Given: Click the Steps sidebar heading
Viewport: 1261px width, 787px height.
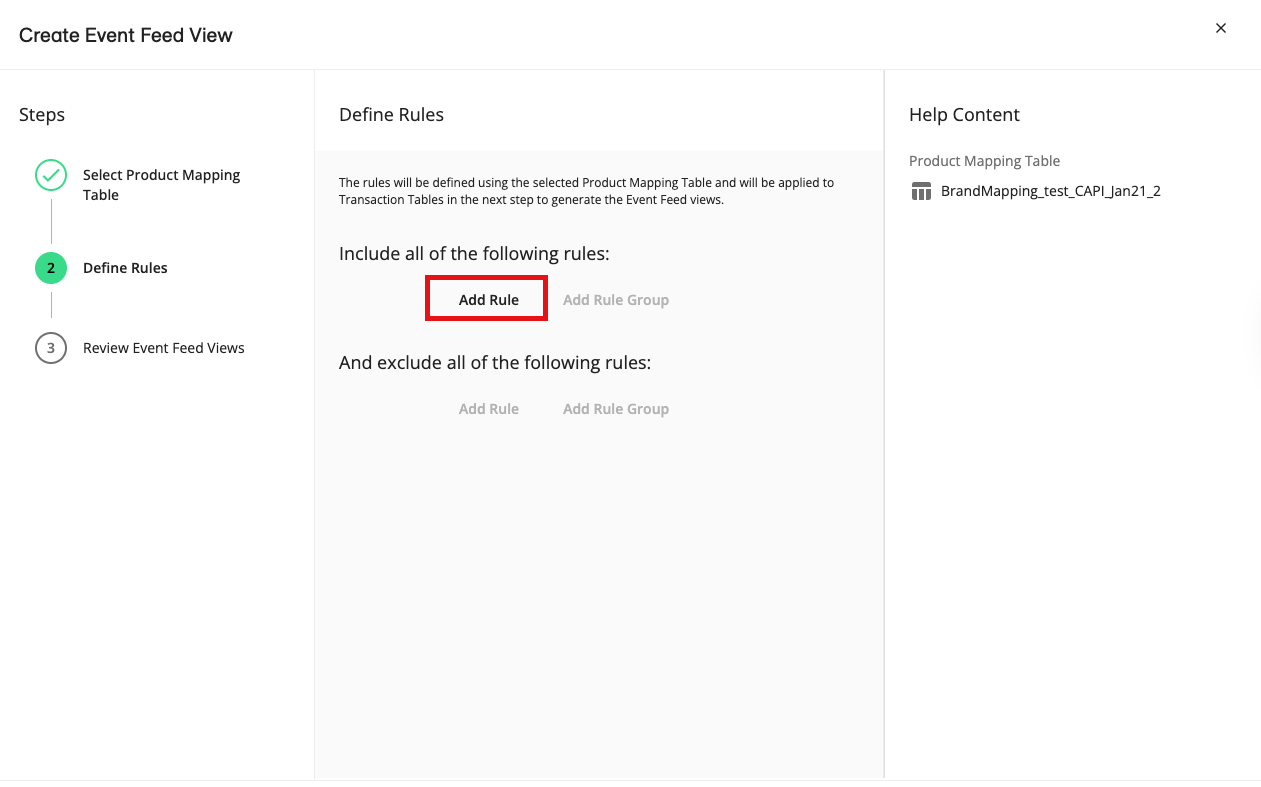Looking at the screenshot, I should pos(42,115).
